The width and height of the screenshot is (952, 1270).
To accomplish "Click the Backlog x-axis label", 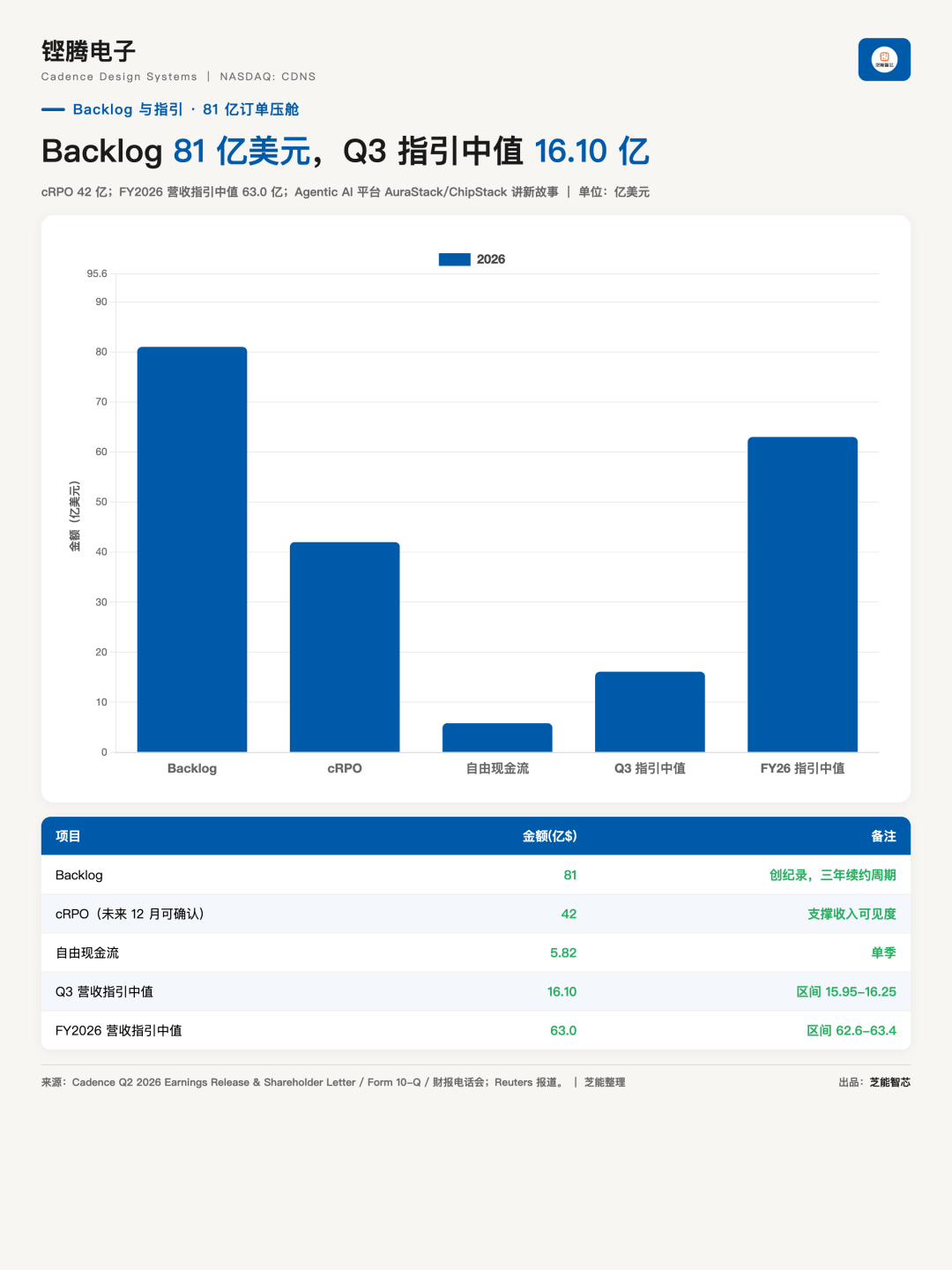I will point(192,768).
